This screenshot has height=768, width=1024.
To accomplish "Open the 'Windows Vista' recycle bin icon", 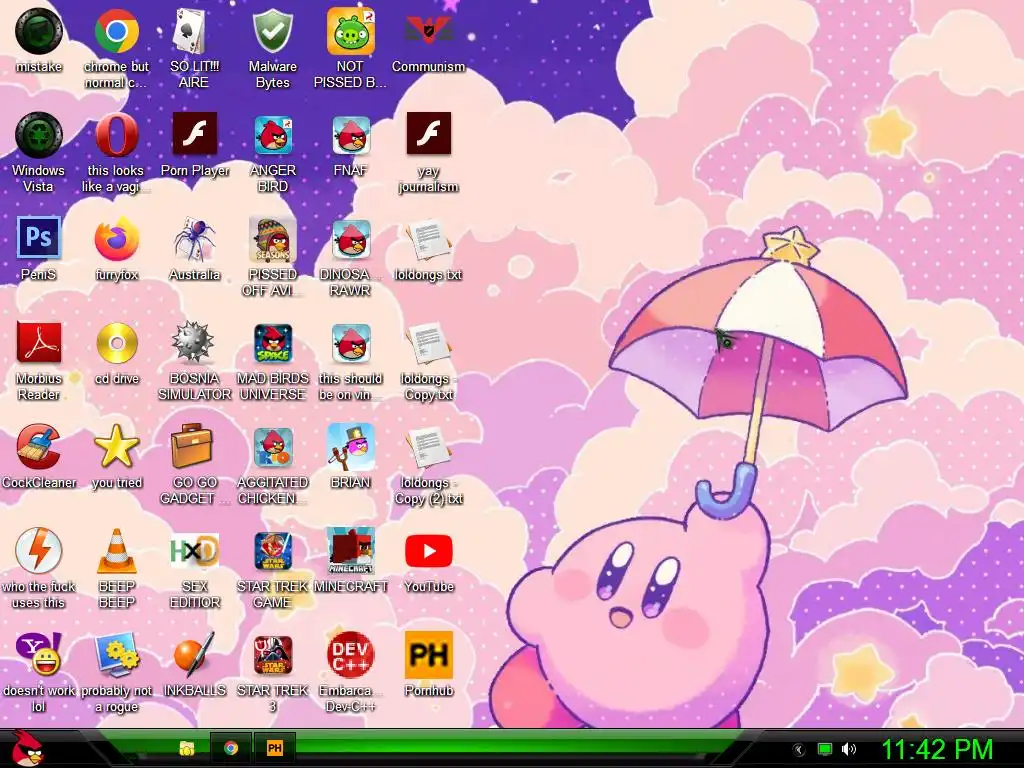I will pyautogui.click(x=39, y=135).
